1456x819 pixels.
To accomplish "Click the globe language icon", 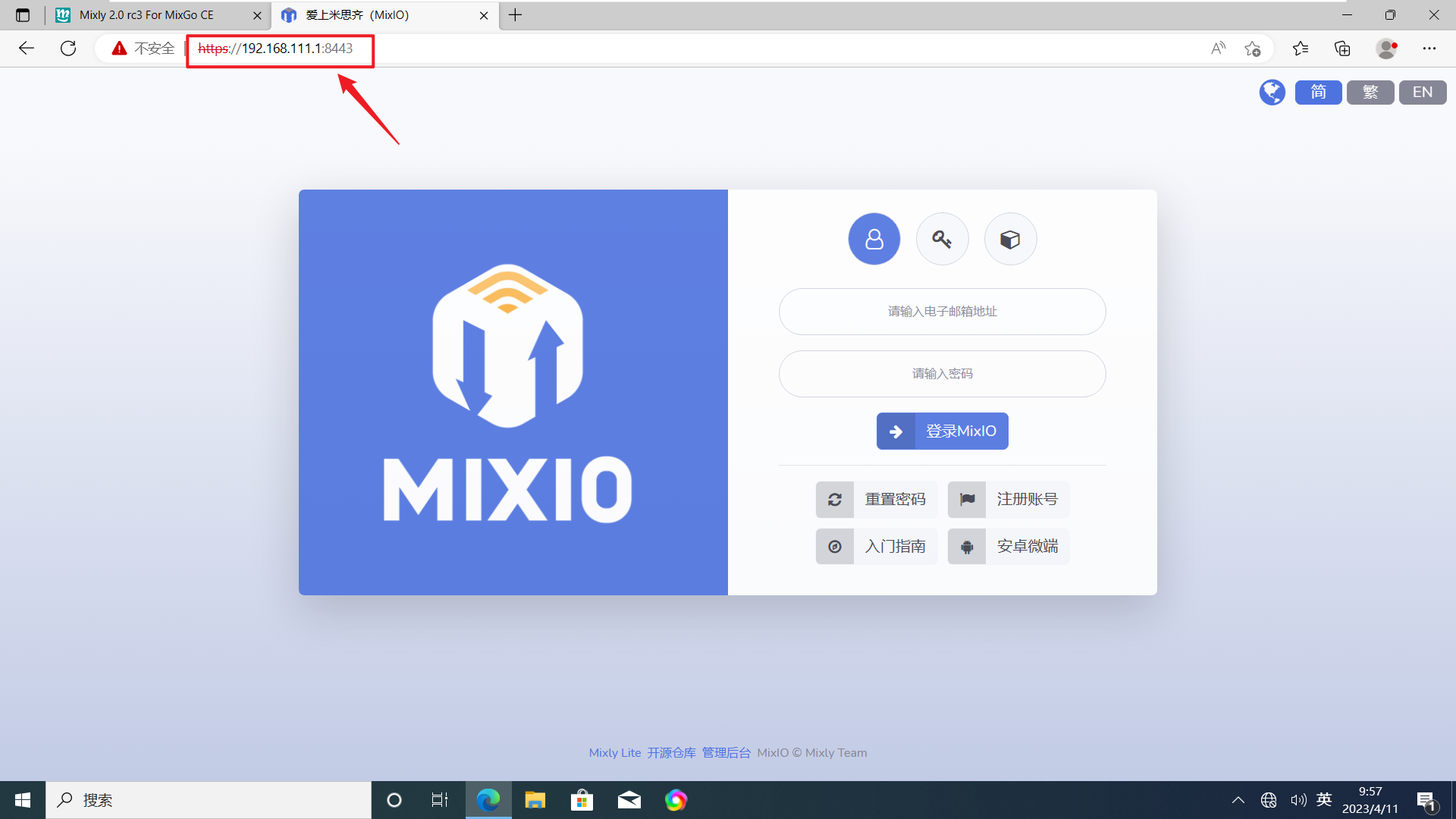I will (x=1272, y=93).
